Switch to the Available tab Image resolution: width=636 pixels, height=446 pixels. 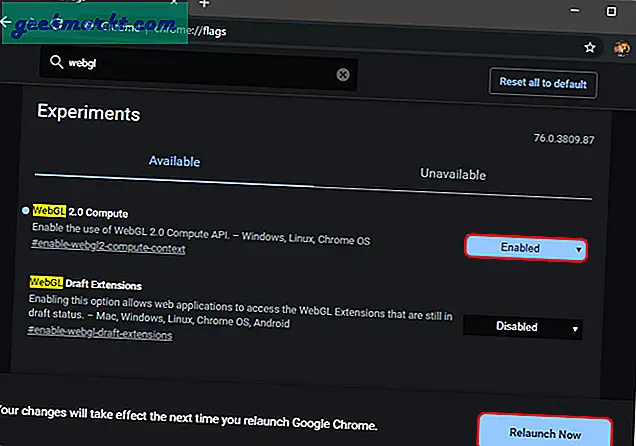[x=174, y=161]
